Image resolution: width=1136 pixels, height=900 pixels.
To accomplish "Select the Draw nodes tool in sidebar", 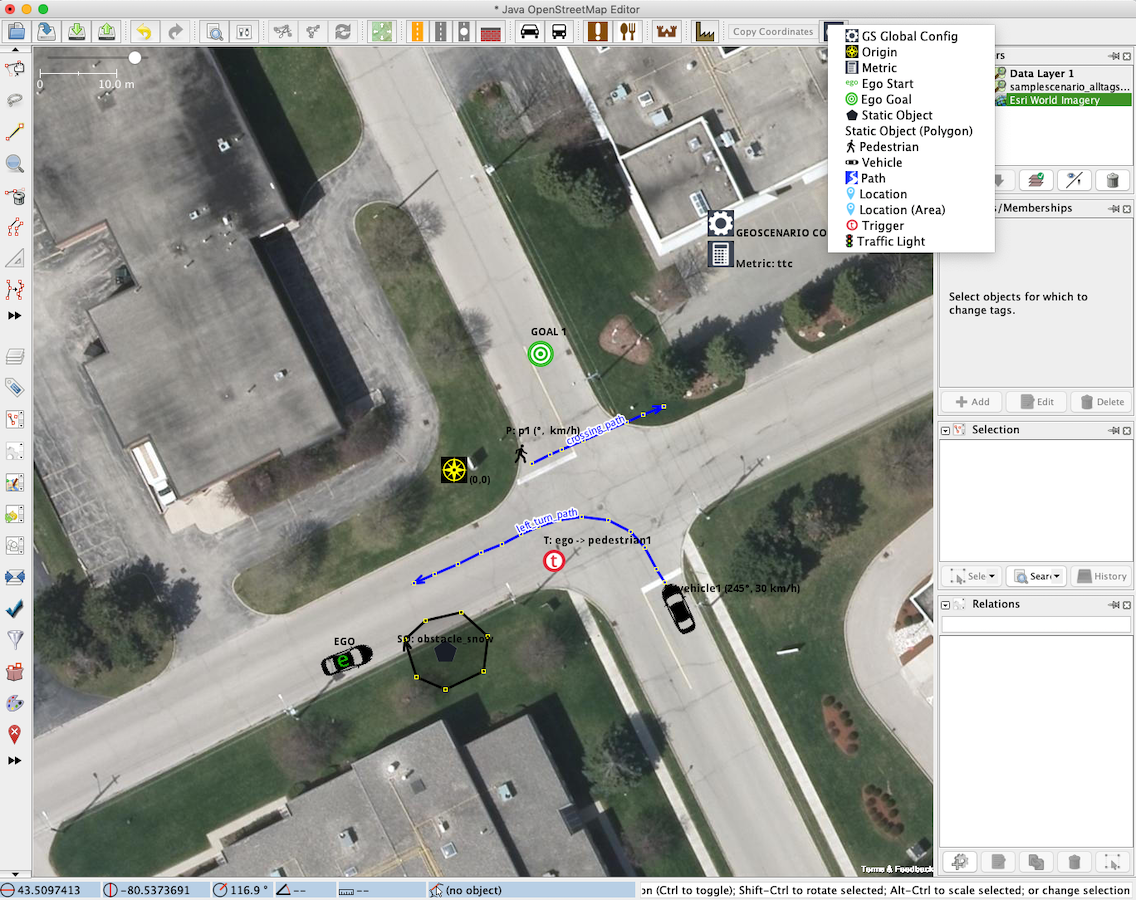I will click(x=14, y=132).
